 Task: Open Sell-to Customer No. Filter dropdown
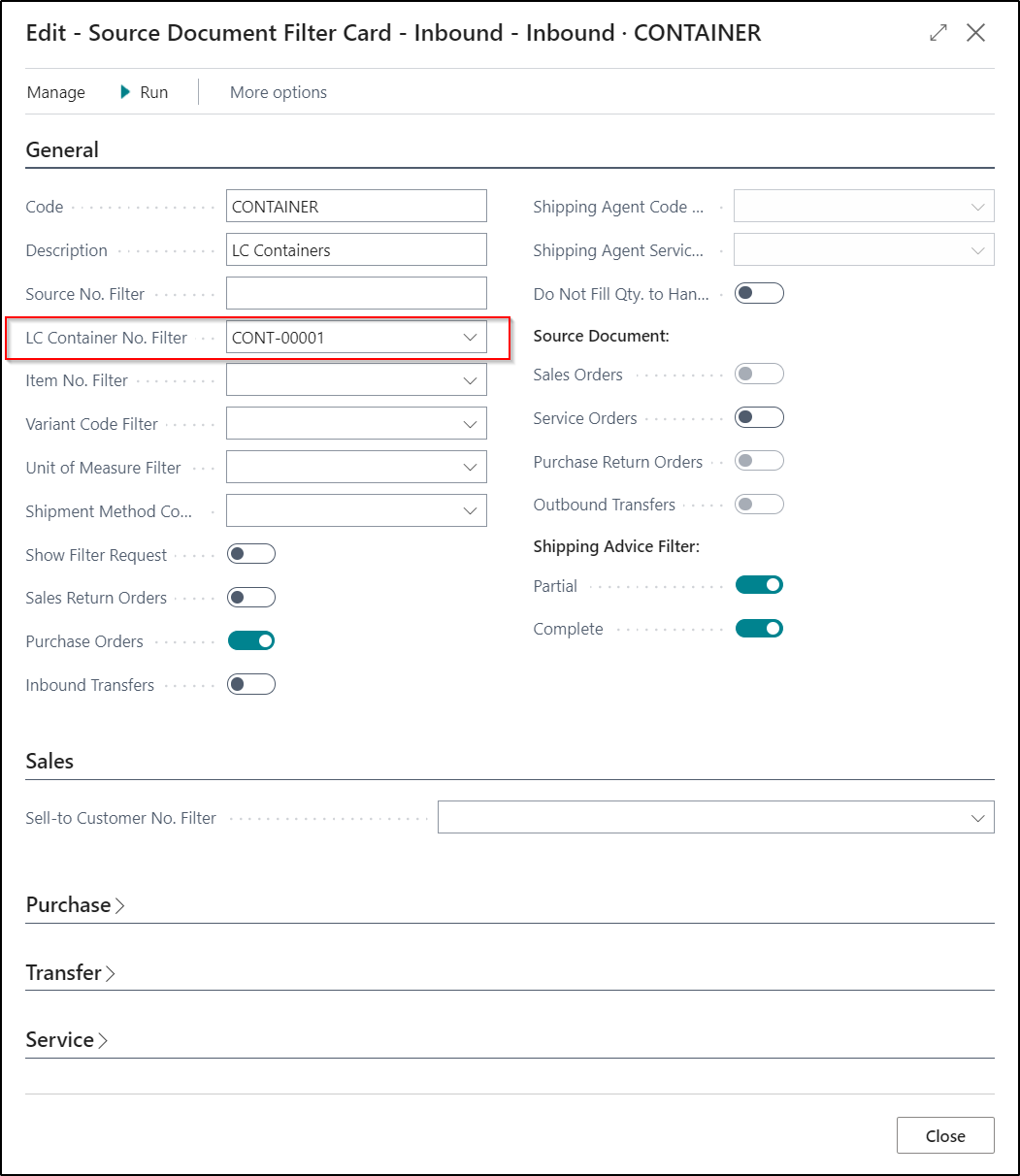977,818
